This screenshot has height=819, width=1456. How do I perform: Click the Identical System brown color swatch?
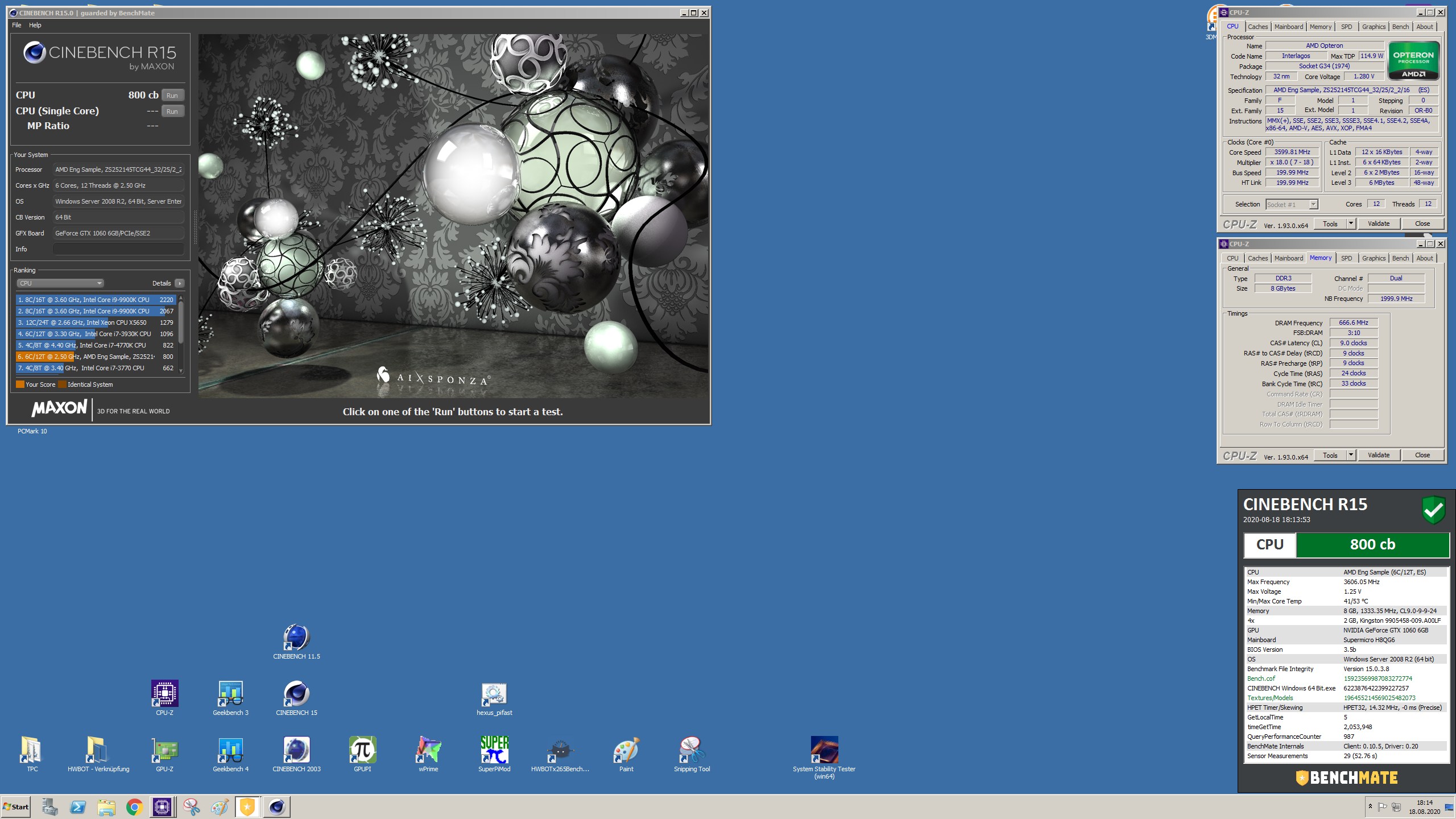pos(62,384)
